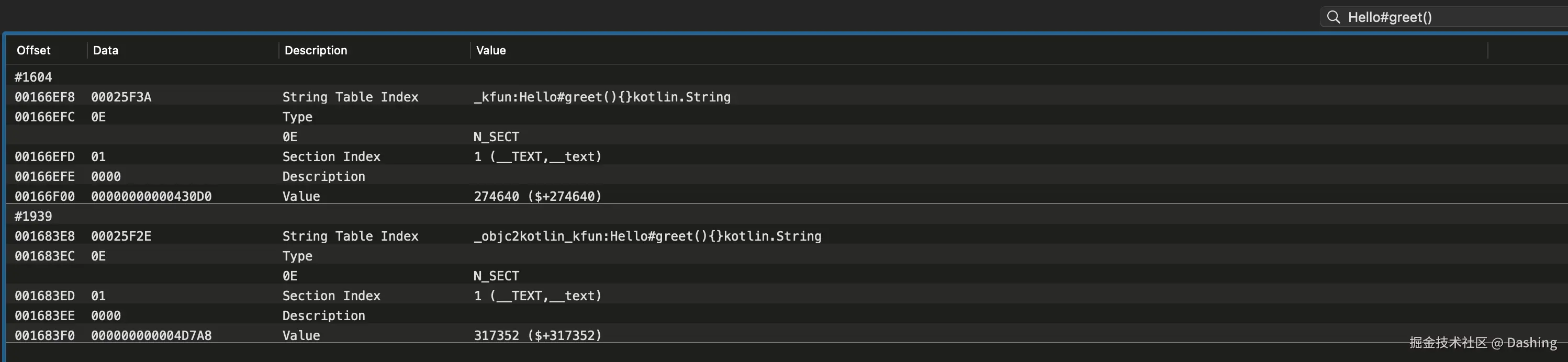Click the Description column header
The width and height of the screenshot is (1568, 362).
315,51
